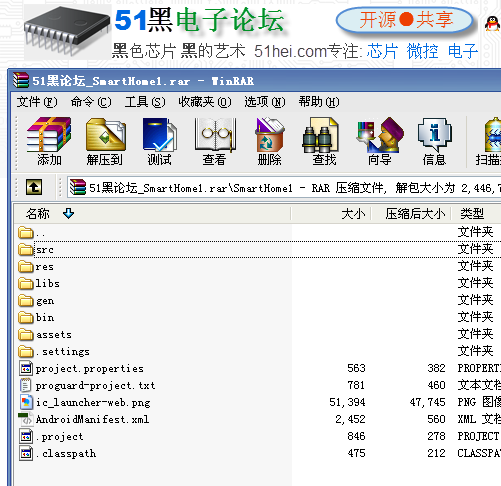The height and width of the screenshot is (486, 501).
Task: Click the Delete (删除) recycle bin icon
Action: [270, 135]
